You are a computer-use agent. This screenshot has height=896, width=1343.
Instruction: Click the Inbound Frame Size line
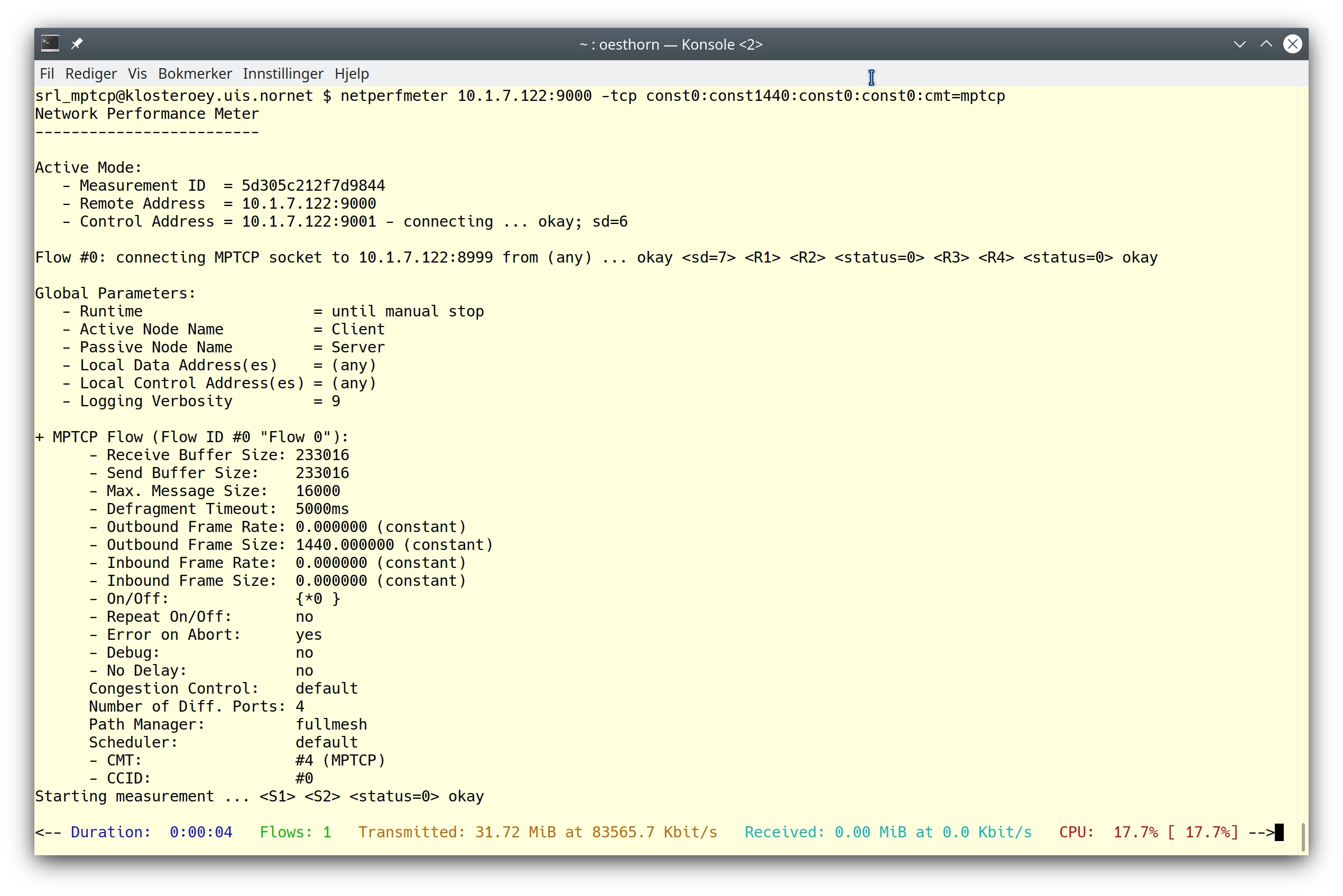pyautogui.click(x=278, y=581)
